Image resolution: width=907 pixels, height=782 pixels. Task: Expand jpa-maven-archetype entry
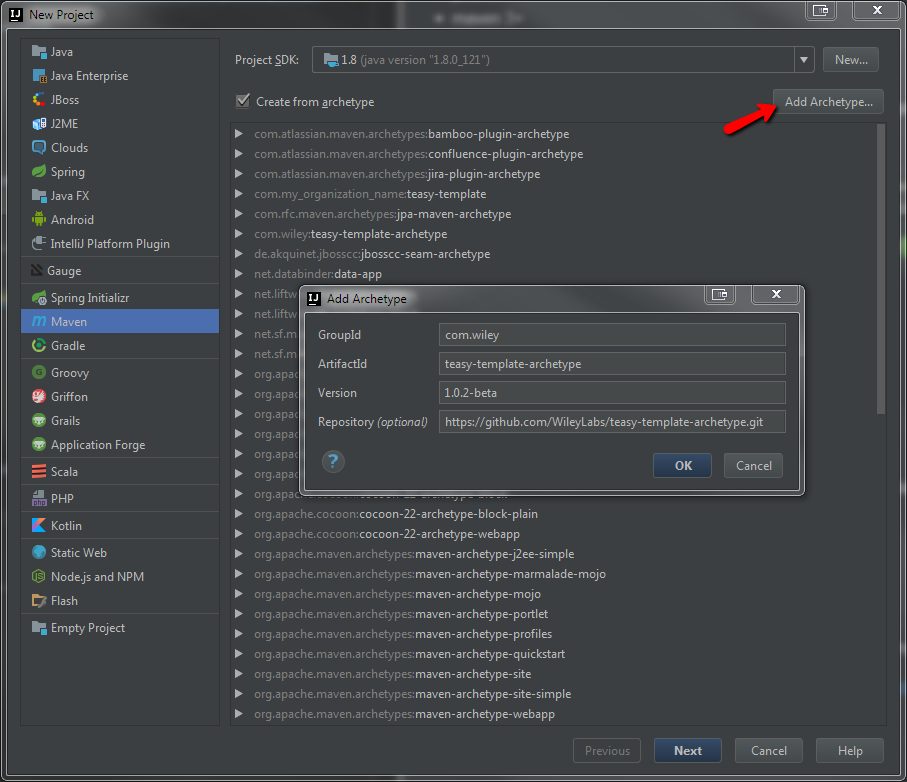pyautogui.click(x=238, y=214)
